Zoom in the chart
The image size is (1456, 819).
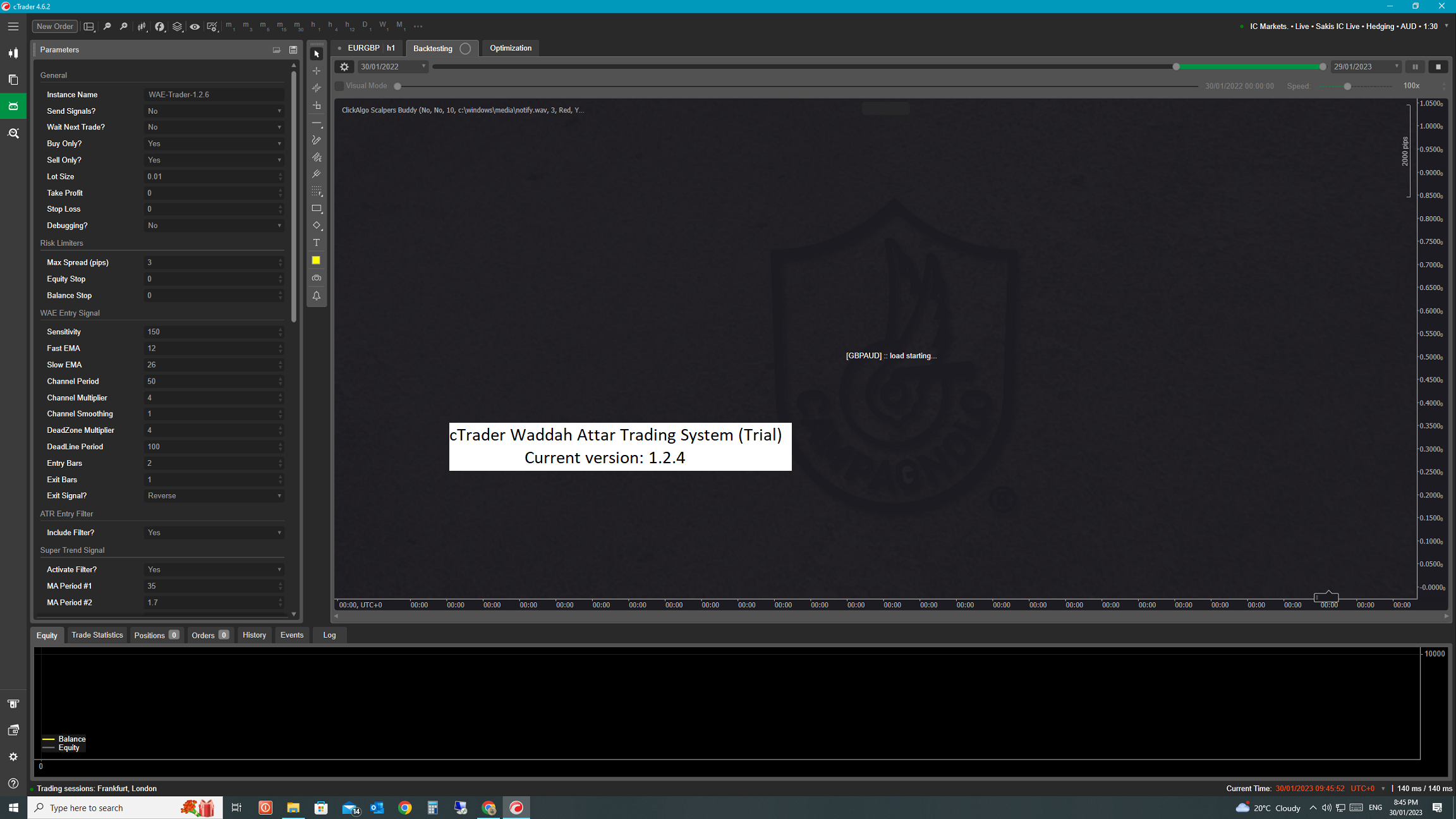(124, 27)
